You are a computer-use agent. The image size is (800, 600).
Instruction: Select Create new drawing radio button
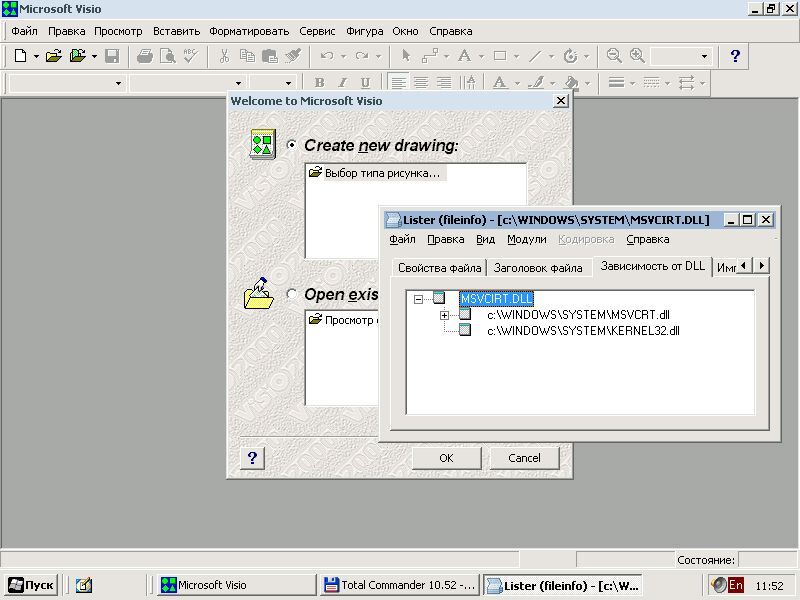pos(291,145)
